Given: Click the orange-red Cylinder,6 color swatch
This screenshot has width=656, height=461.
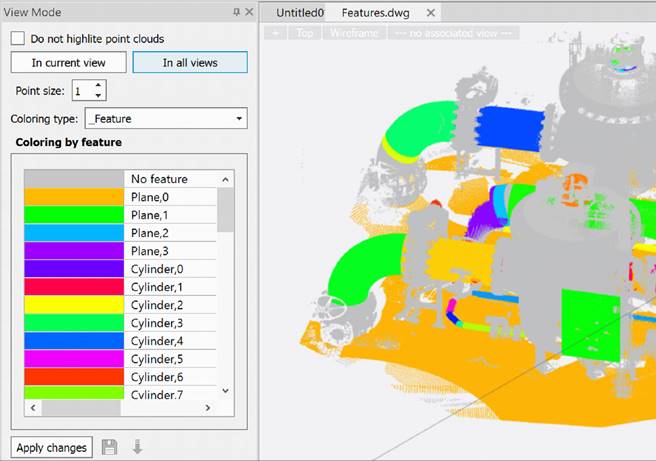Looking at the screenshot, I should click(x=74, y=376).
